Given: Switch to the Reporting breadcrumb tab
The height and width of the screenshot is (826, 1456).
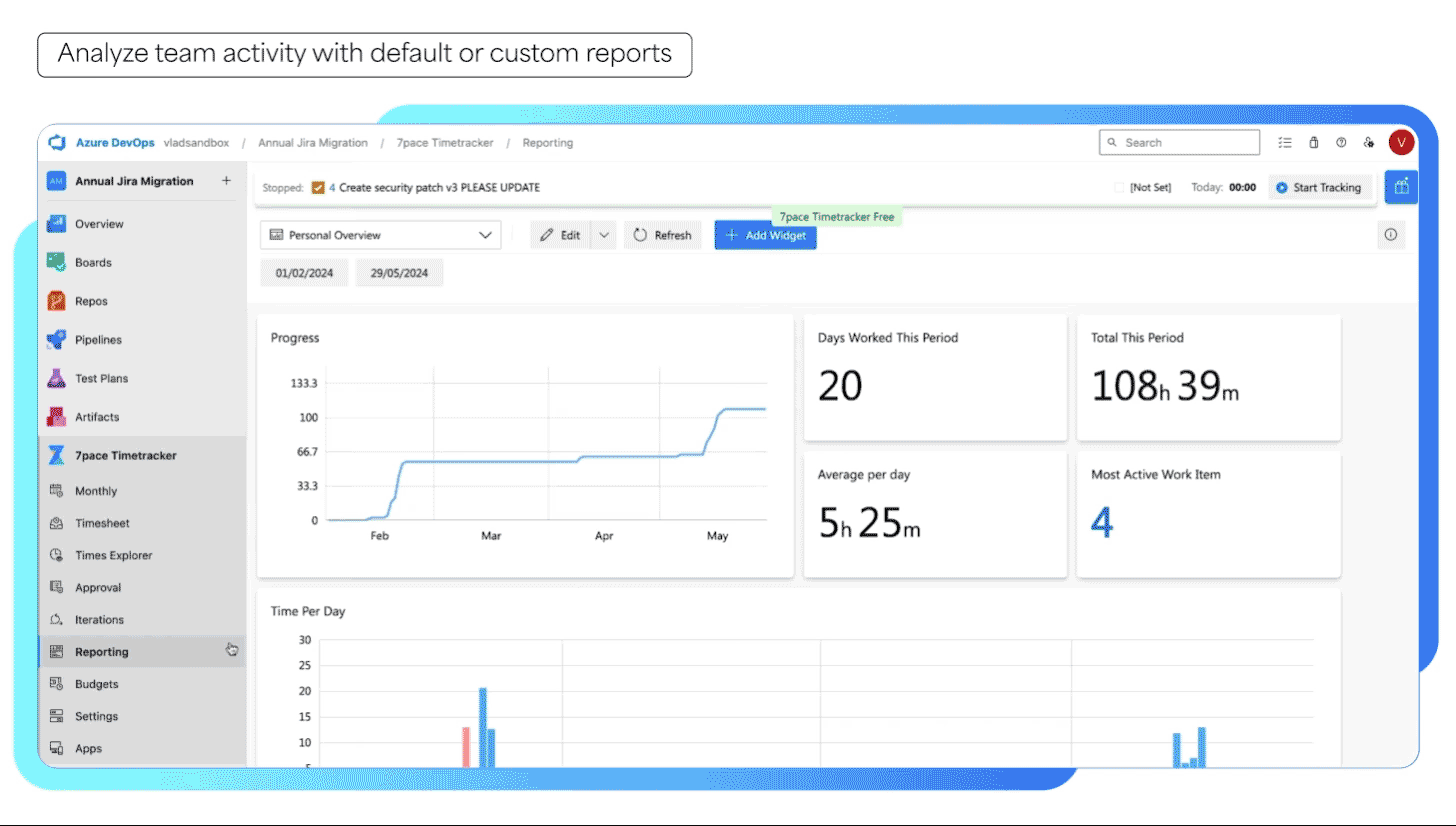Looking at the screenshot, I should click(x=547, y=142).
